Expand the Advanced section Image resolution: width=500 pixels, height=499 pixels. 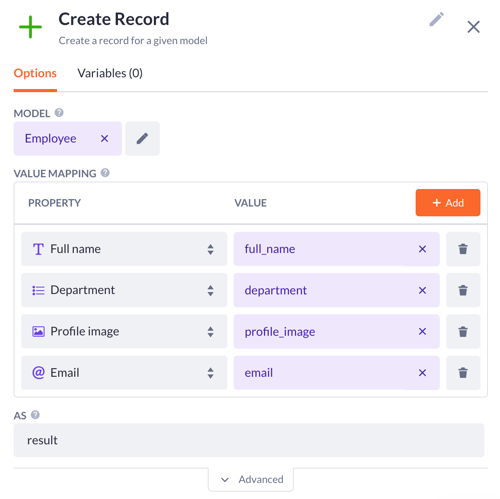coord(251,479)
